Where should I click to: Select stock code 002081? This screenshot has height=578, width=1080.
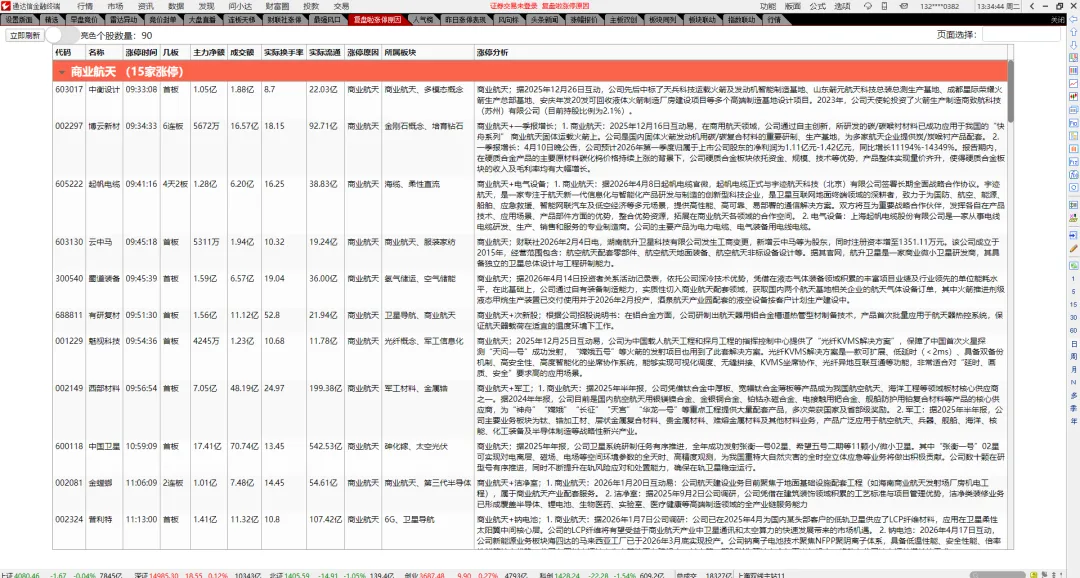click(69, 483)
